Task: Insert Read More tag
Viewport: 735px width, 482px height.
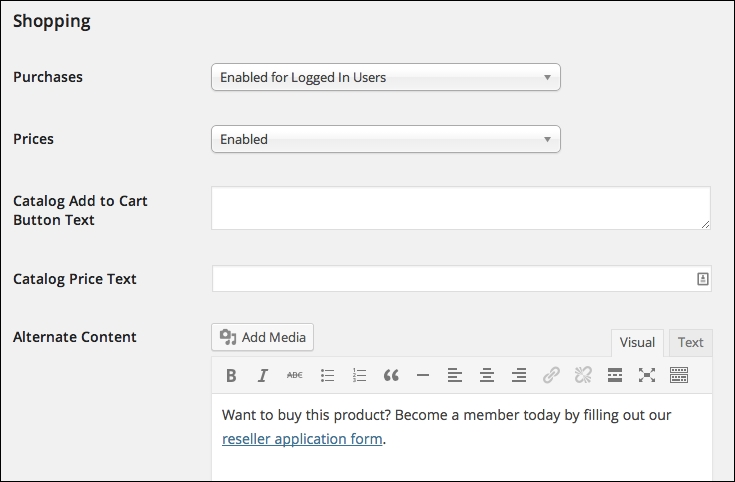Action: pyautogui.click(x=615, y=375)
